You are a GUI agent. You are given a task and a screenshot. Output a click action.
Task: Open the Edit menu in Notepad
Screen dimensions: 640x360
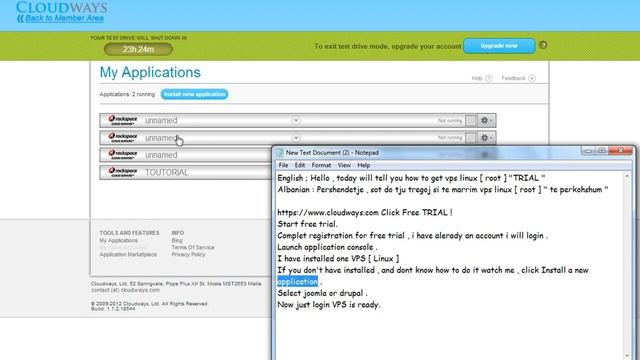[300, 165]
